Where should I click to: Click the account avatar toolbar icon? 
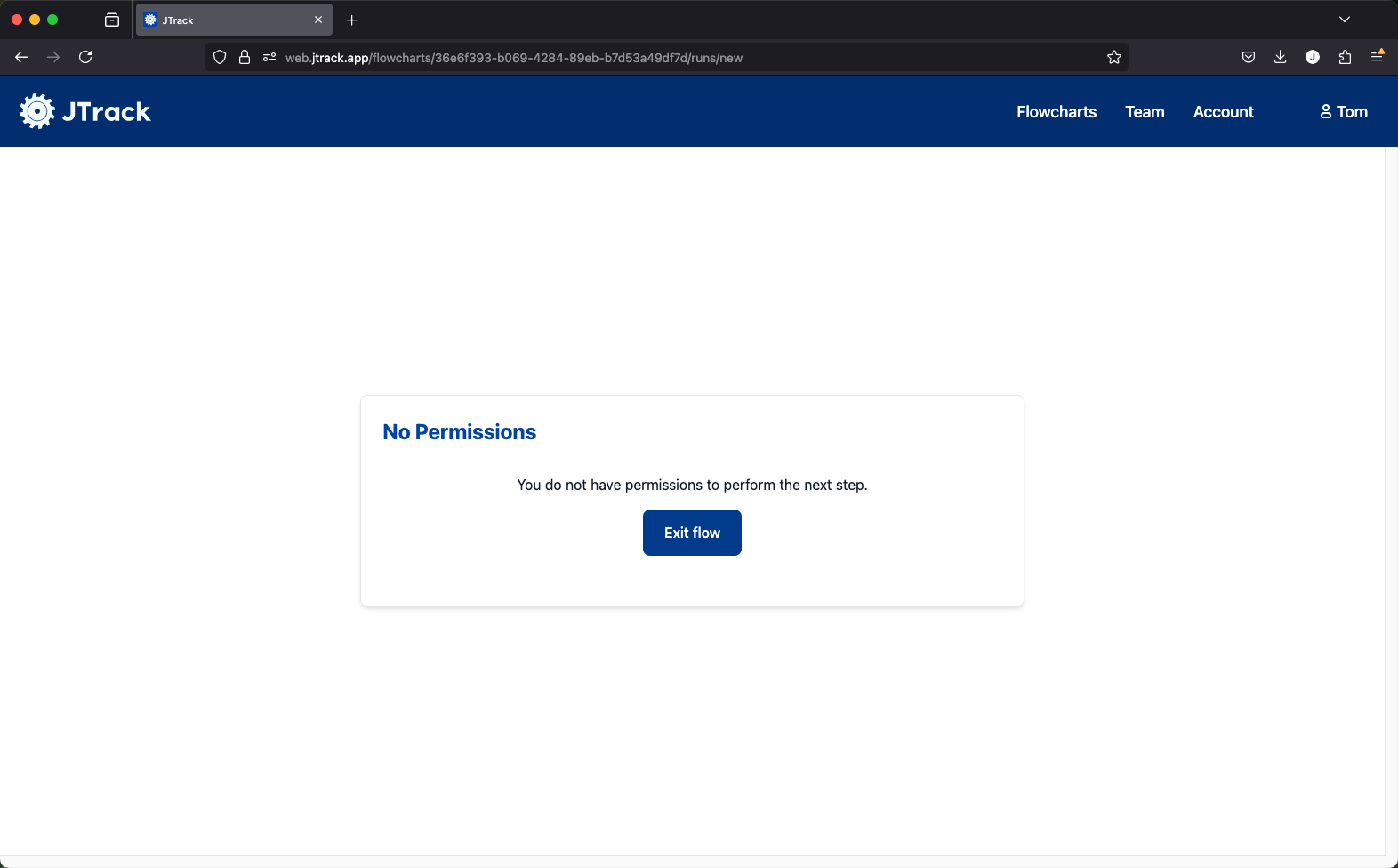click(1313, 57)
